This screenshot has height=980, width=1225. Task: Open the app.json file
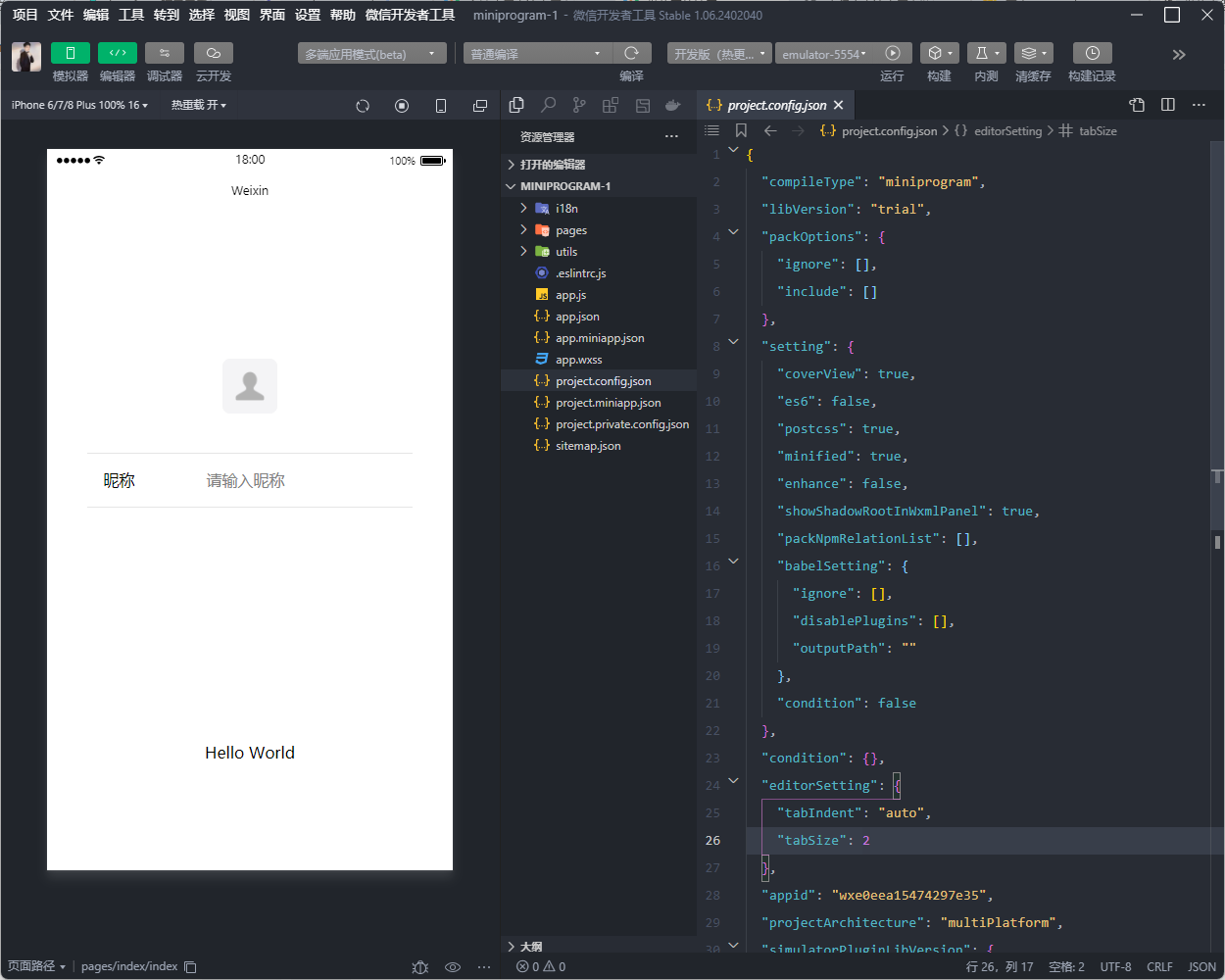click(x=599, y=317)
